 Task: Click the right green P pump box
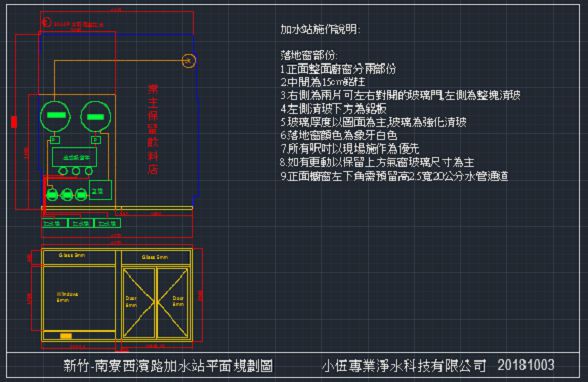(x=96, y=140)
